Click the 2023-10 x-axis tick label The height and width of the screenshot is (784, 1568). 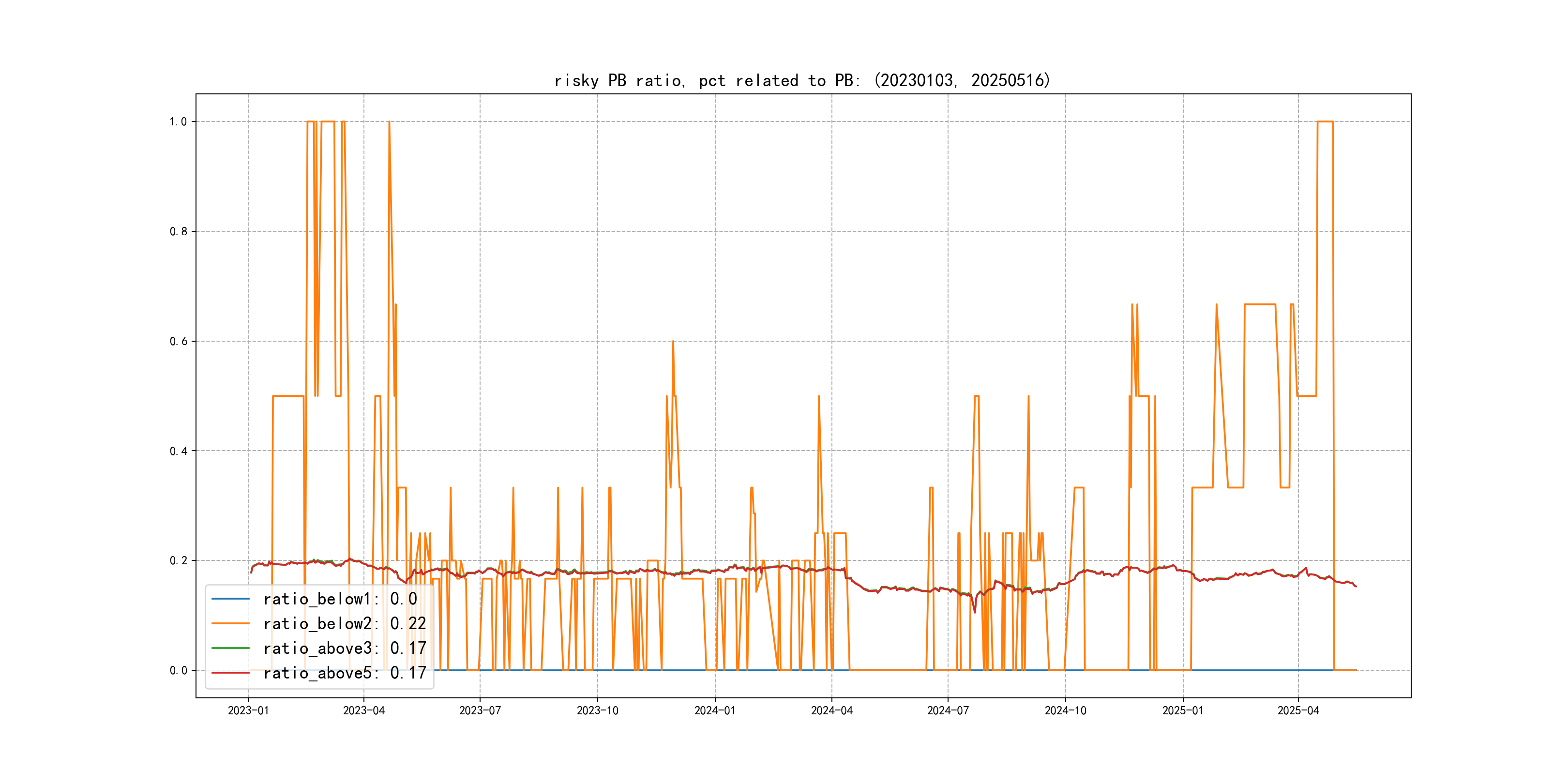point(597,710)
